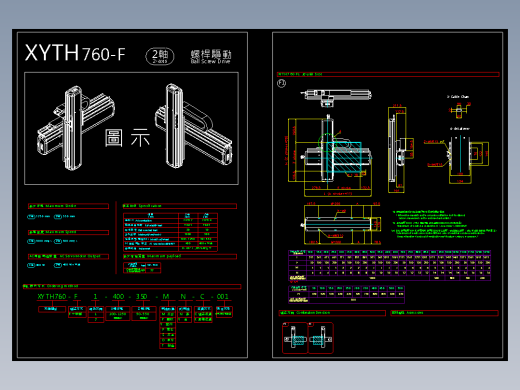The image size is (520, 390).
Task: Click the circled F1 marker on the right sheet
Action: [281, 83]
